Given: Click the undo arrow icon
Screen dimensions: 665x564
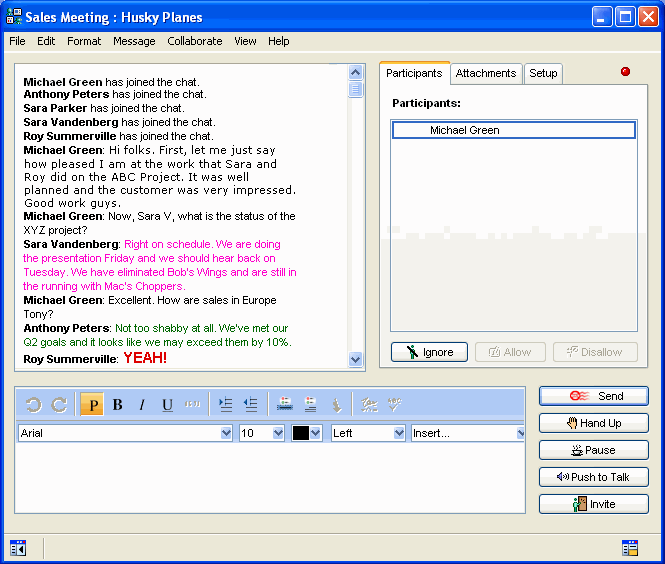Looking at the screenshot, I should (33, 405).
